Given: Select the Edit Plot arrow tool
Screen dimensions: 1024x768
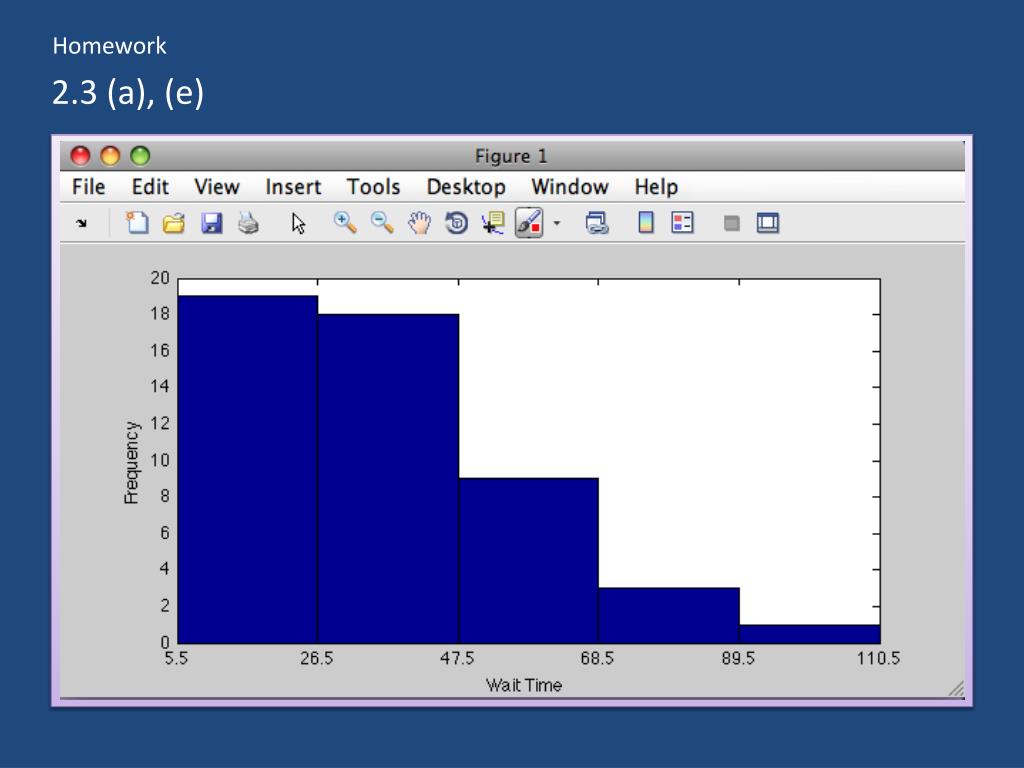Looking at the screenshot, I should click(x=298, y=223).
